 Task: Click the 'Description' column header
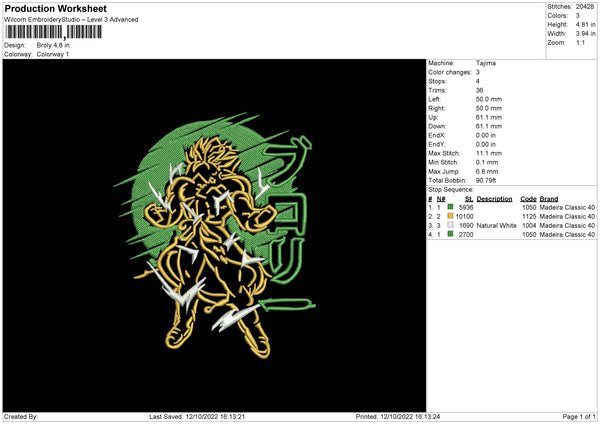[494, 199]
